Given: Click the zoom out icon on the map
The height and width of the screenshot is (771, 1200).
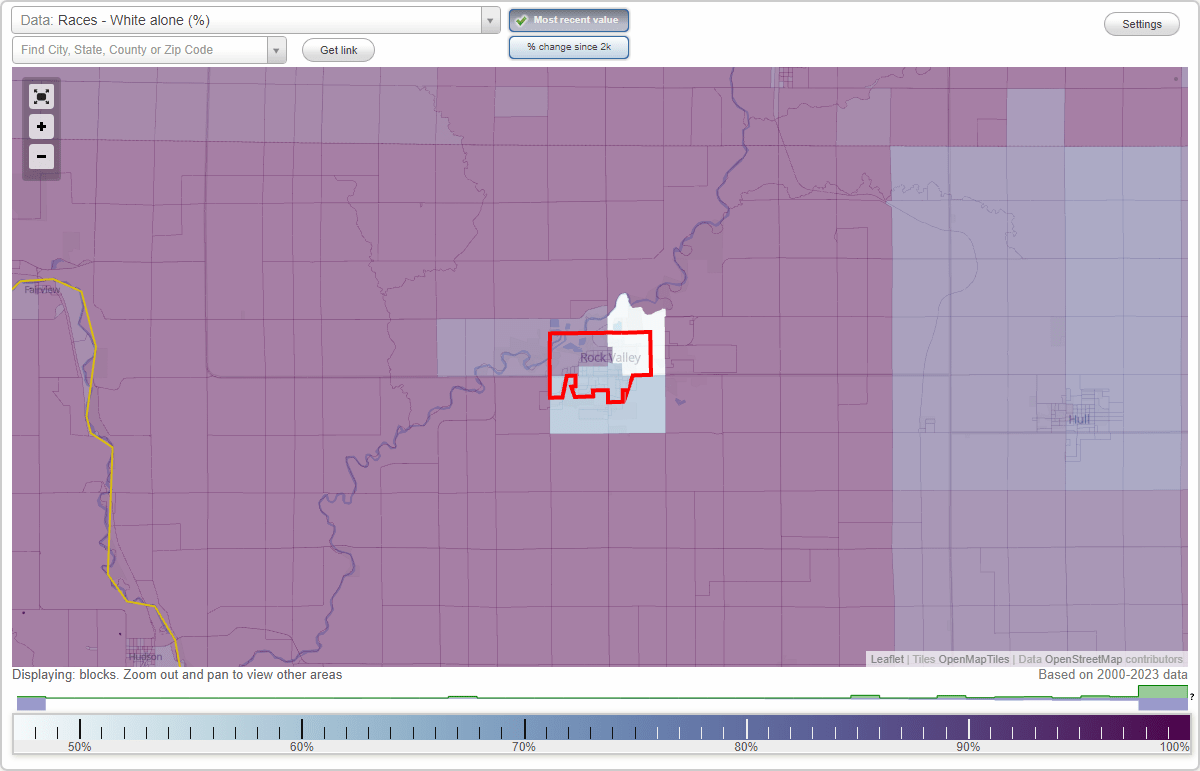Looking at the screenshot, I should (41, 156).
